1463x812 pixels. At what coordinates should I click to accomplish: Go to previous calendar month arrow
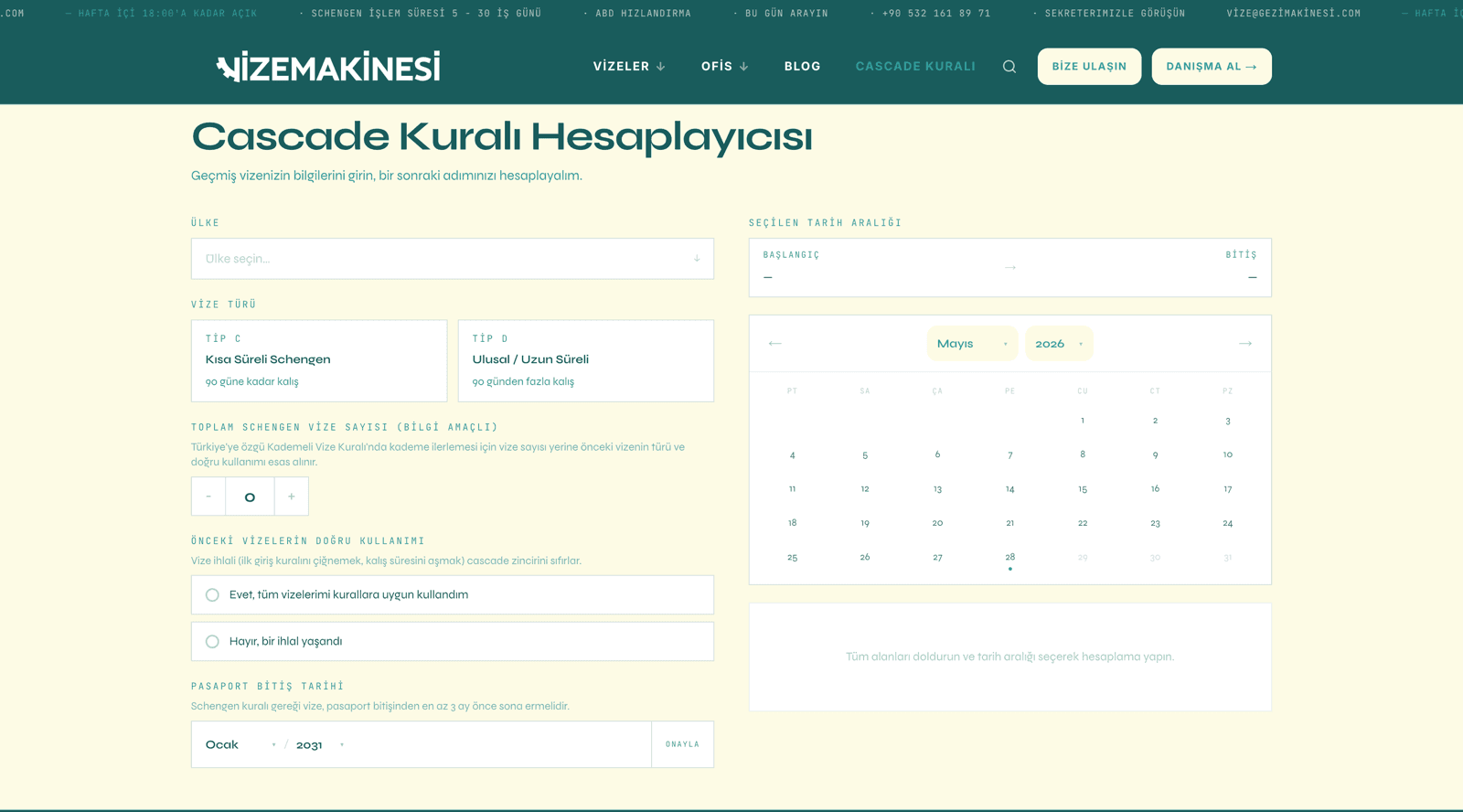775,344
